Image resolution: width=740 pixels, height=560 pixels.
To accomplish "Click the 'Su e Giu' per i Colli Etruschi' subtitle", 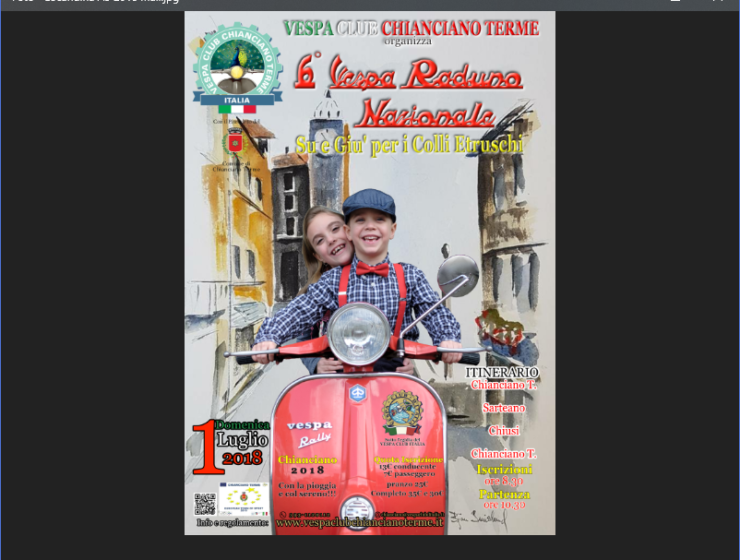I will pos(408,145).
